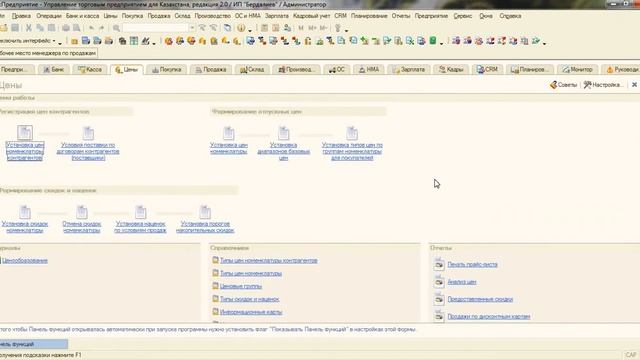Click the M+ memory button
640x360 pixels.
click(x=312, y=28)
